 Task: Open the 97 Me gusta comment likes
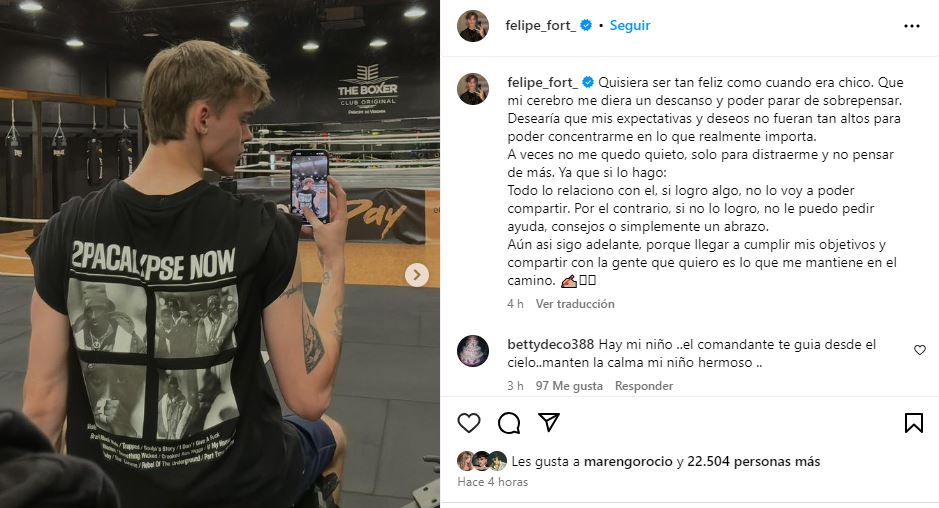[569, 386]
